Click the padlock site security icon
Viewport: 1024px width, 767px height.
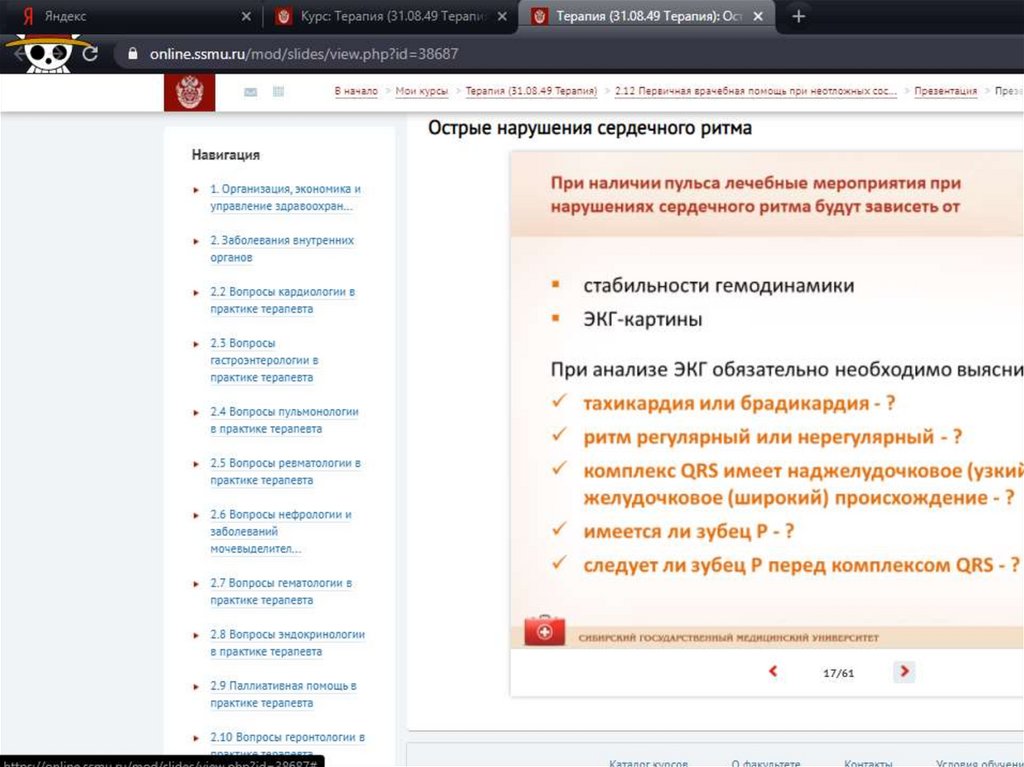tap(131, 54)
